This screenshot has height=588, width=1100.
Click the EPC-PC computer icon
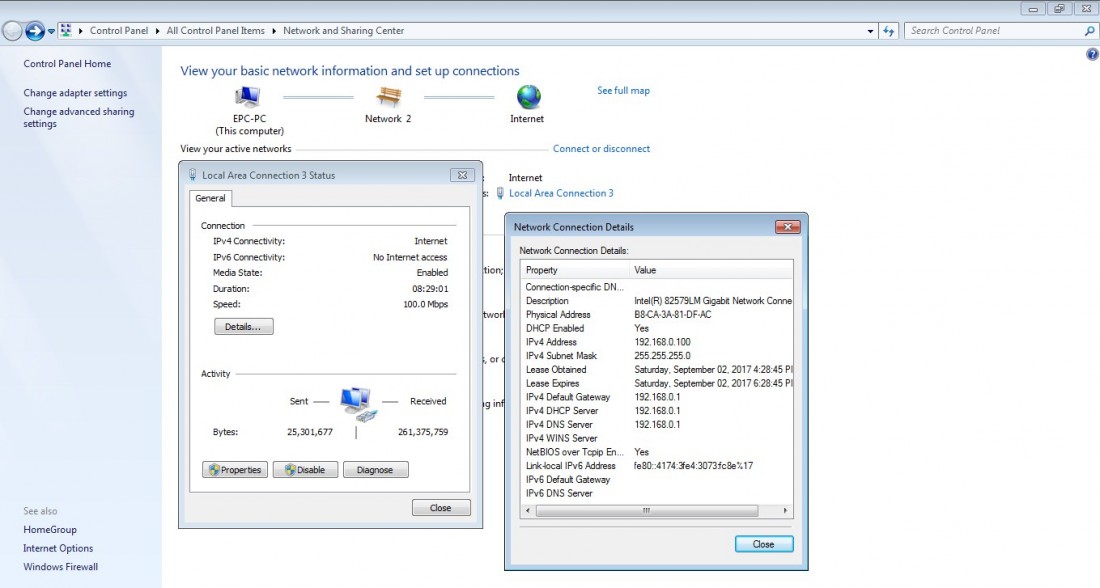pos(247,96)
